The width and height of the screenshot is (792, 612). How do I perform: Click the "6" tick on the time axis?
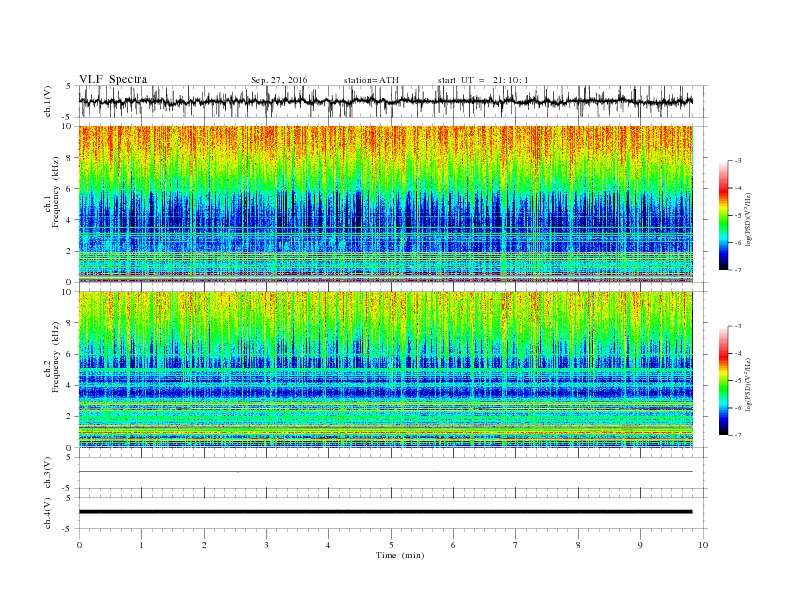[x=454, y=545]
